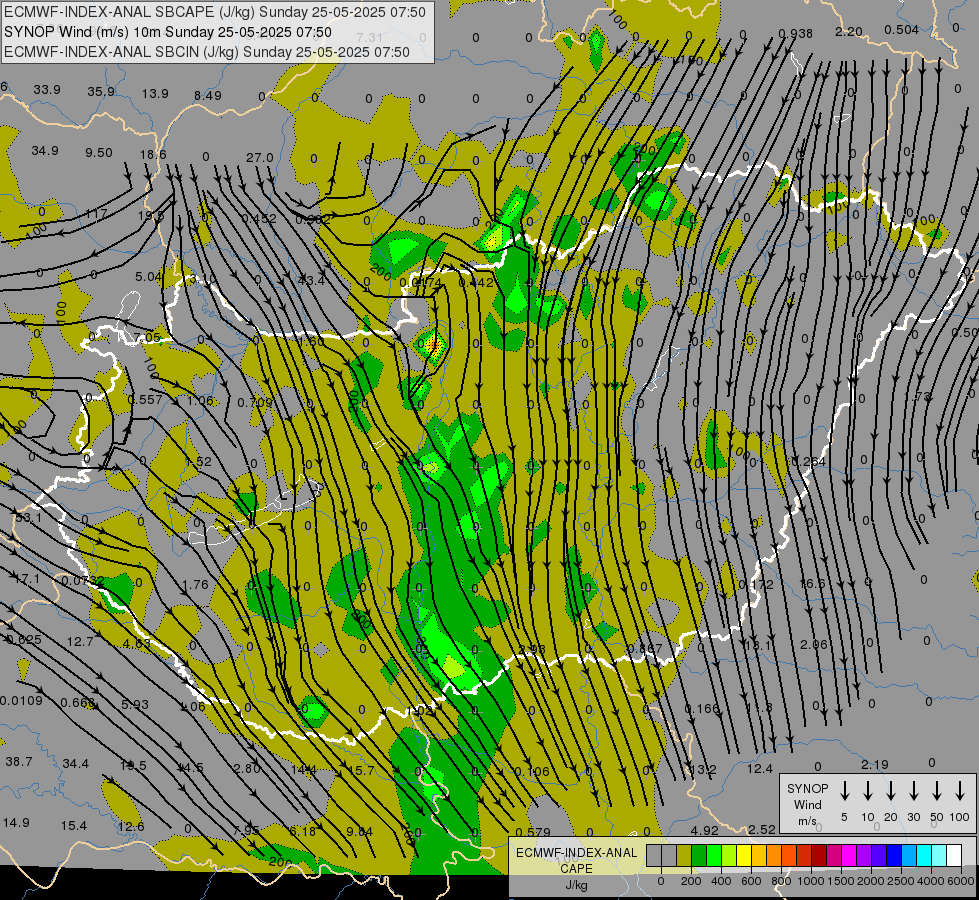Click the dark green swatch in the CAPE legend
Screen dimensions: 979x900
click(x=699, y=856)
